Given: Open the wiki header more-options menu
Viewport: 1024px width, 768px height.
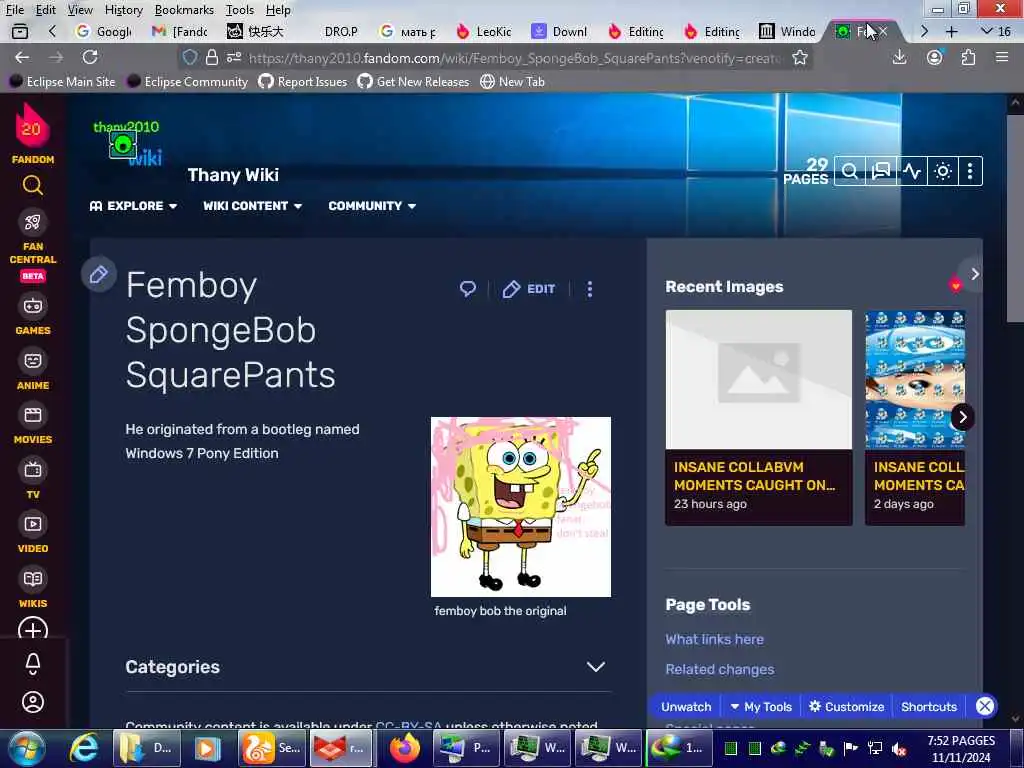Looking at the screenshot, I should 970,171.
